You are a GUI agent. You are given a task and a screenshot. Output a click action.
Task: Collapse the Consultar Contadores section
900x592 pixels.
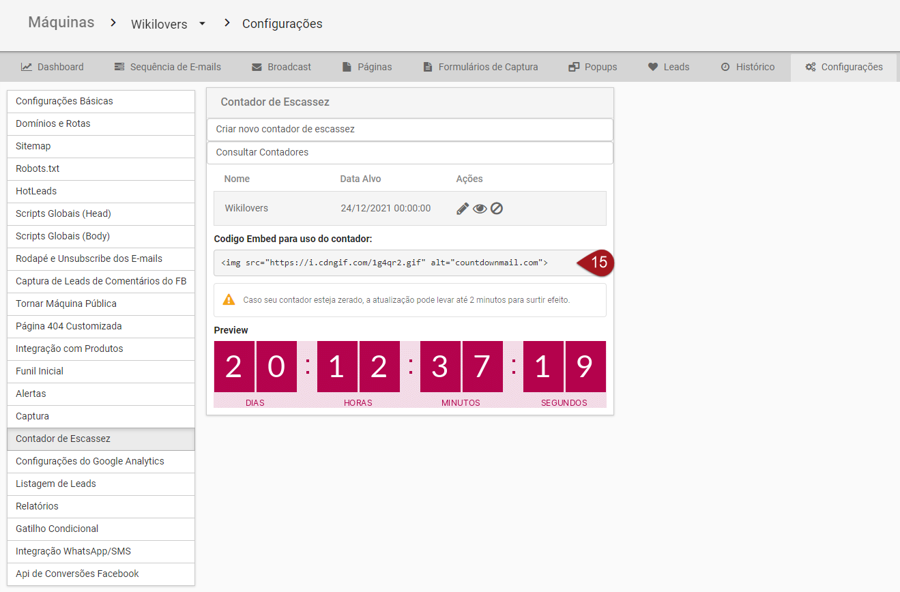[x=409, y=152]
